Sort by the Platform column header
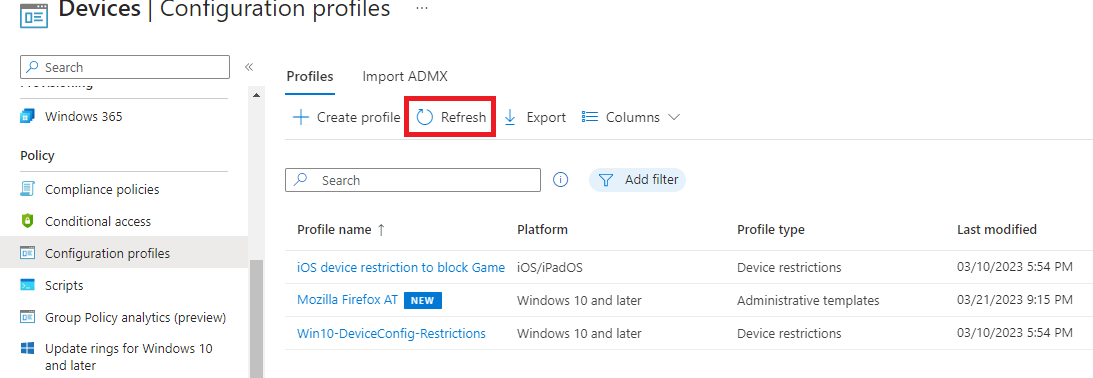 (542, 229)
